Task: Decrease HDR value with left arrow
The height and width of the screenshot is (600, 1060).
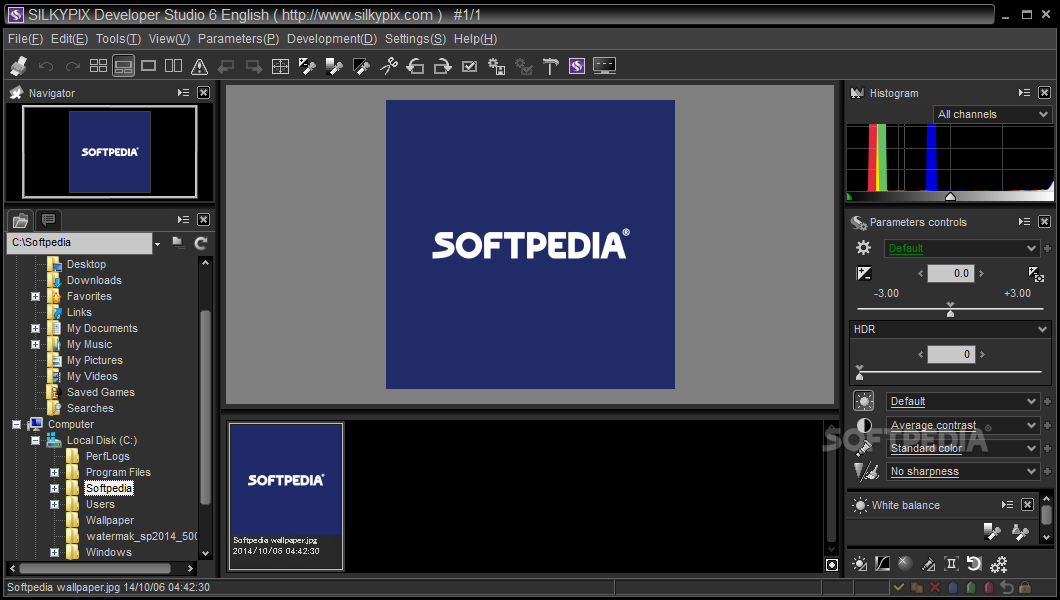Action: pyautogui.click(x=921, y=354)
